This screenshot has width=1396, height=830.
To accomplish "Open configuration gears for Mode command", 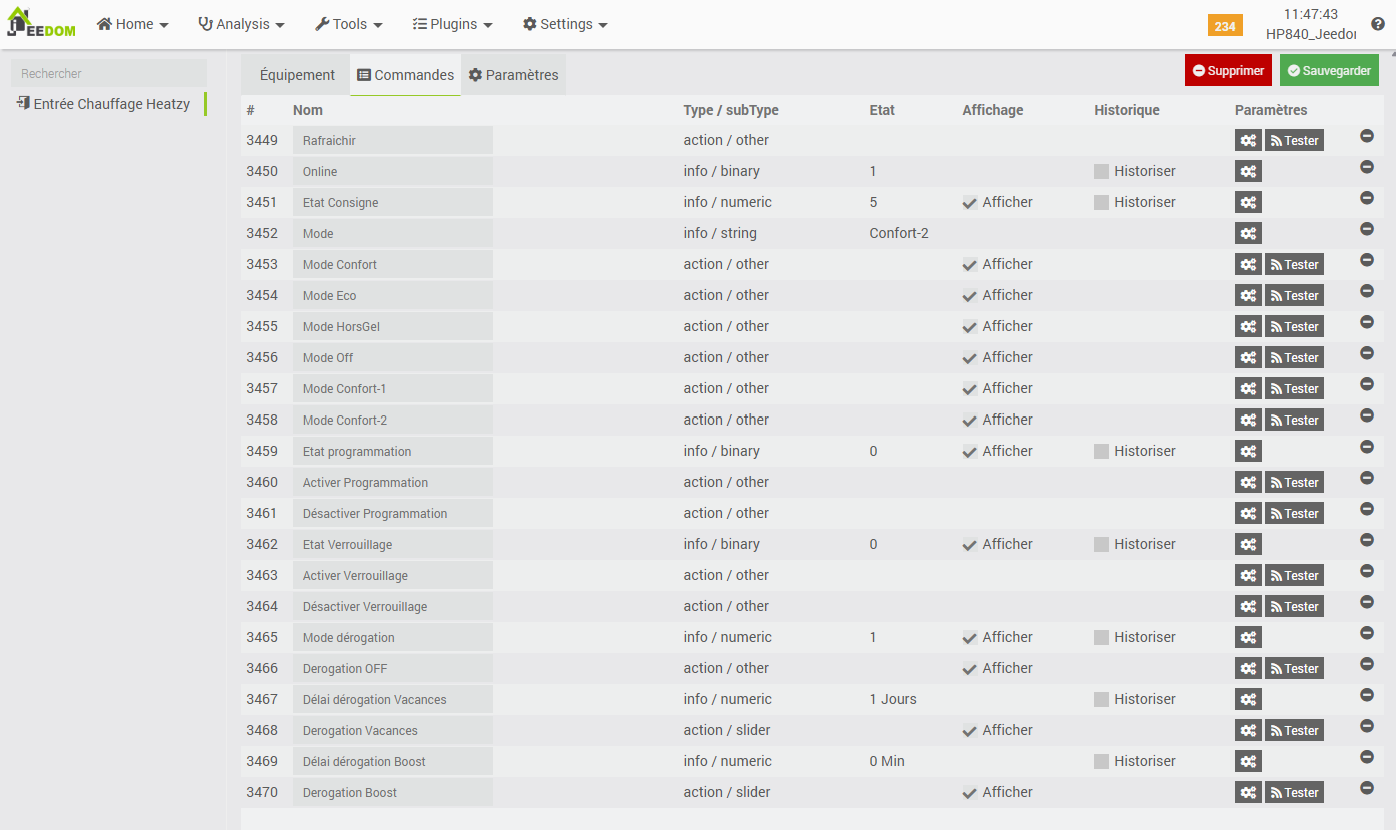I will [x=1248, y=234].
